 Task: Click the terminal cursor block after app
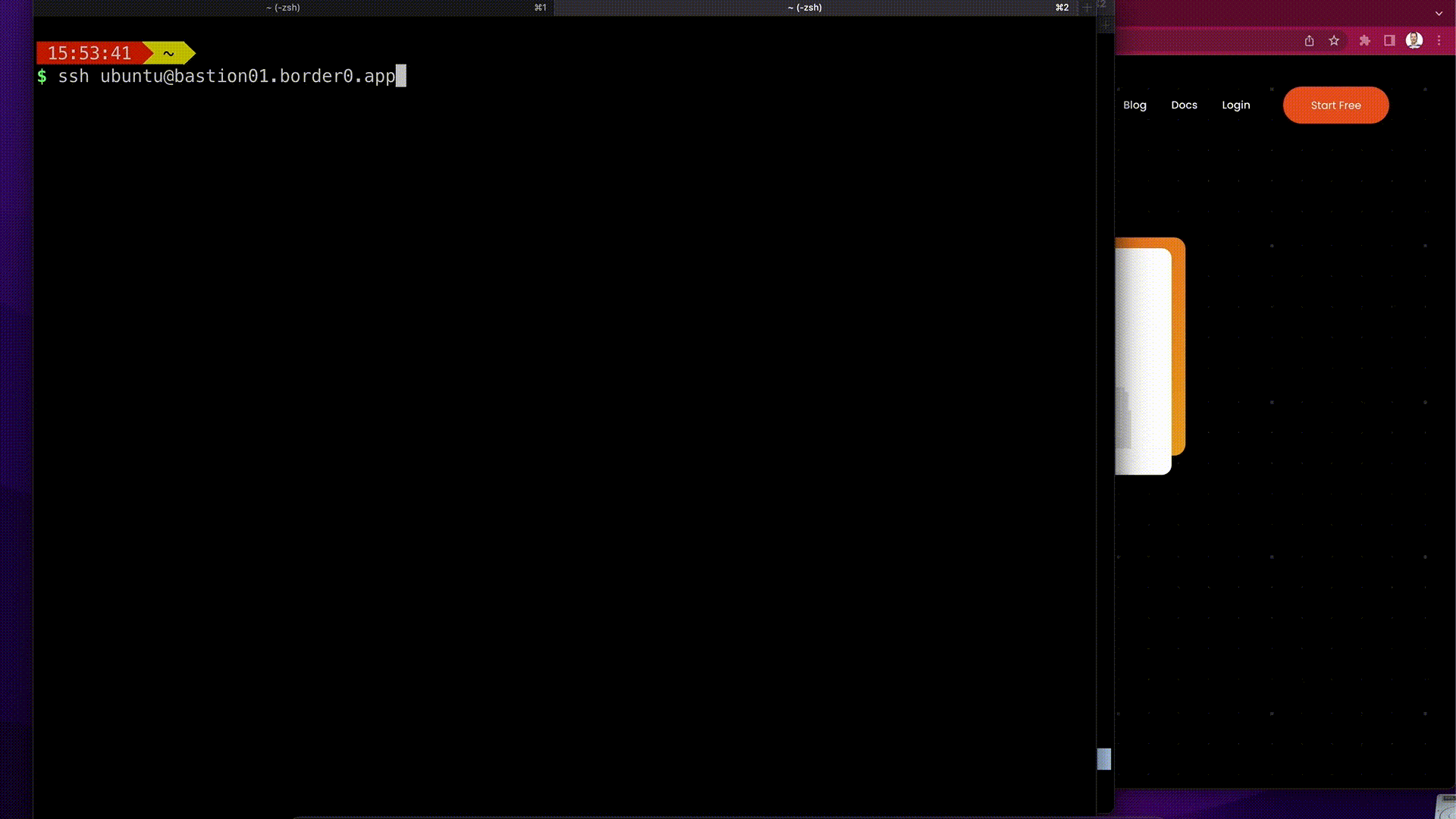tap(401, 77)
